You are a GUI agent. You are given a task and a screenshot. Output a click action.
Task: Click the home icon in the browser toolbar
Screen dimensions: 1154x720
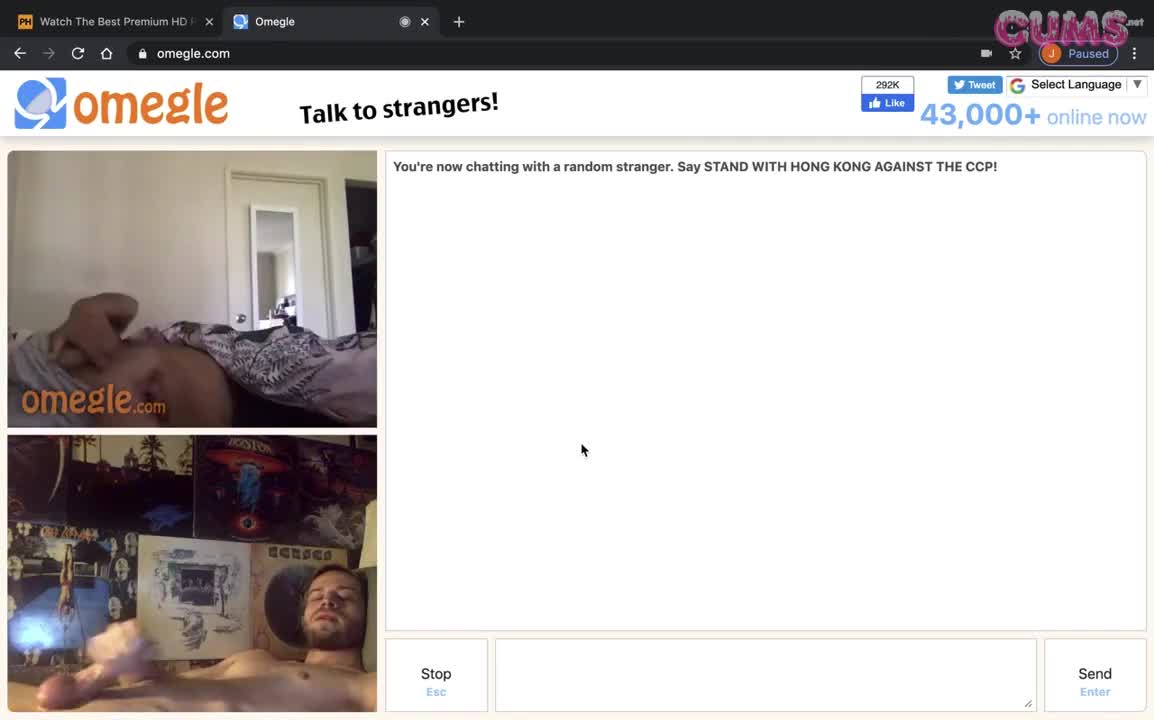point(106,53)
